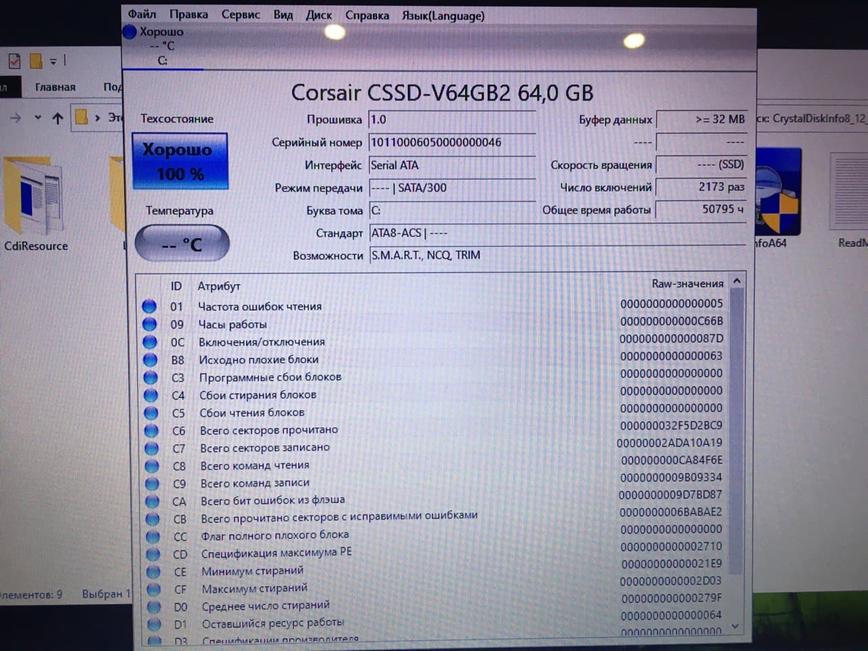868x651 pixels.
Task: Click the status circle for attribute C5
Action: pyautogui.click(x=151, y=412)
